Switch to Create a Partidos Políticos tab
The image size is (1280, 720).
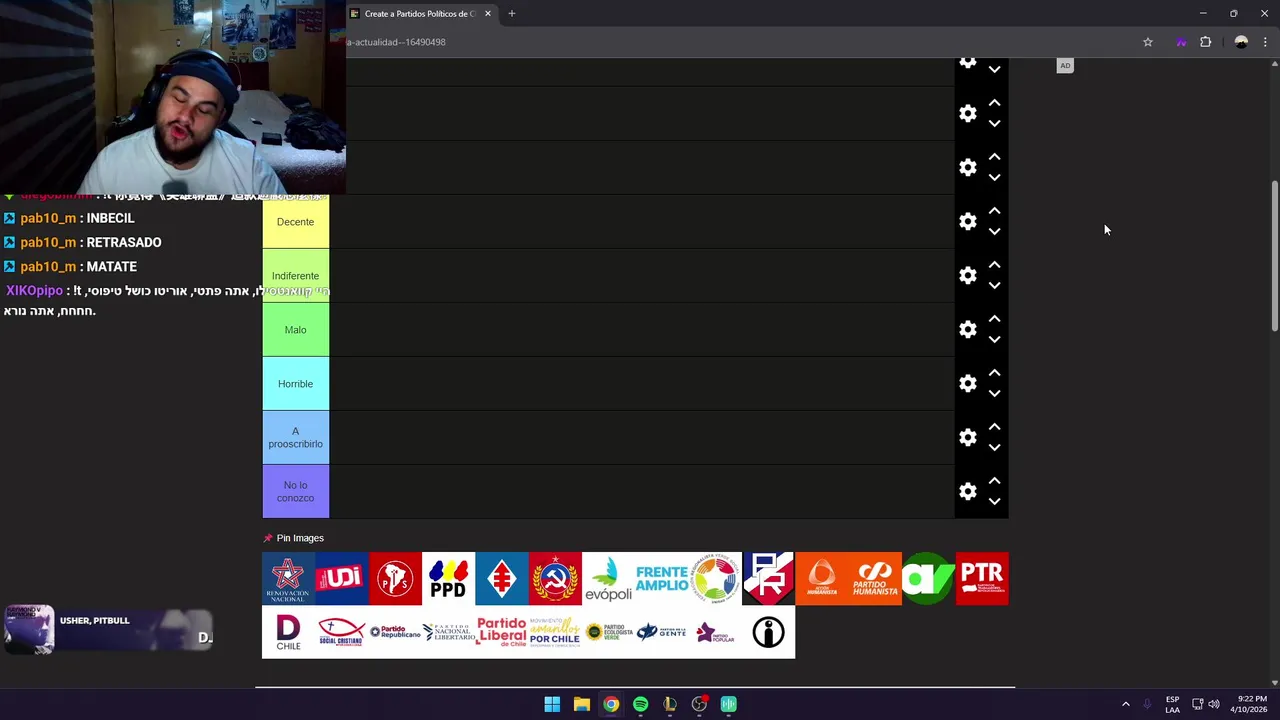(419, 14)
